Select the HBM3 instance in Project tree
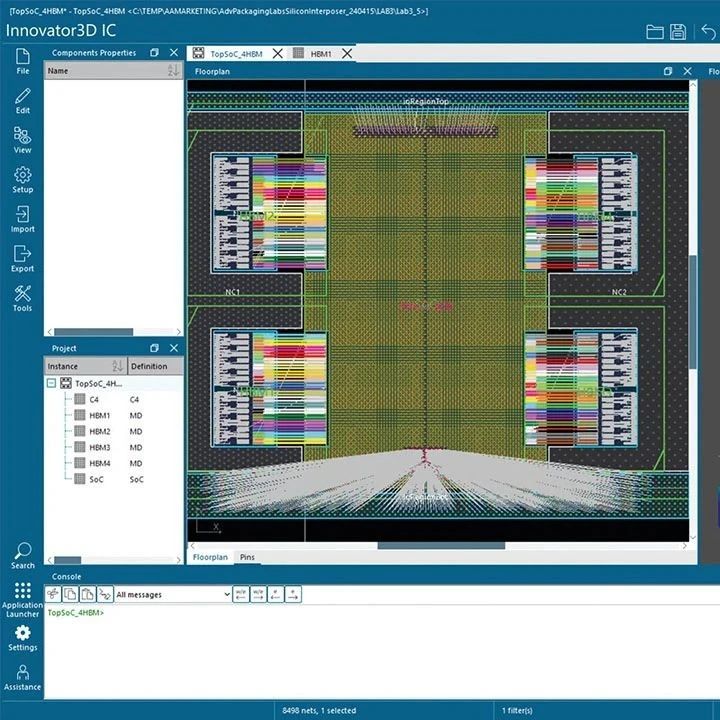Viewport: 720px width, 720px height. point(100,447)
